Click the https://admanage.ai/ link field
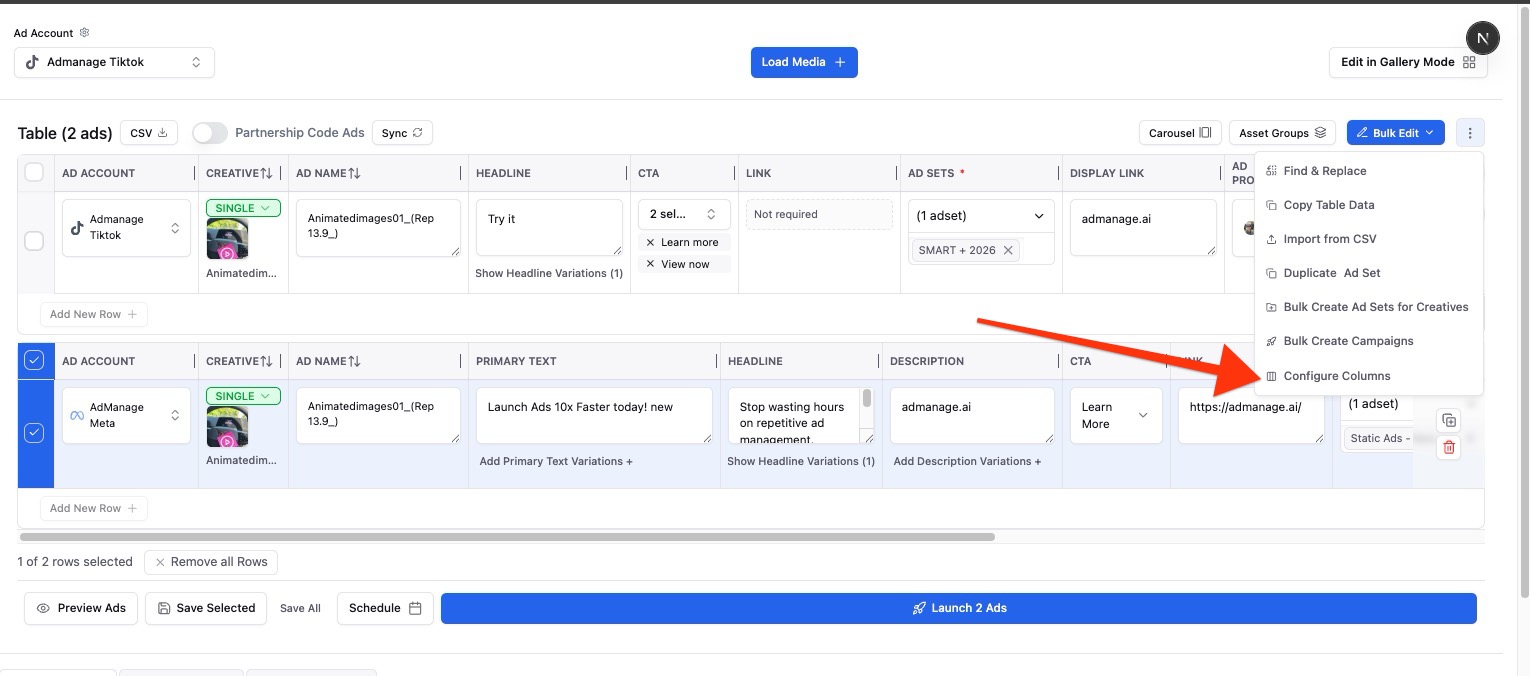Screen dimensions: 1530x676 click(1251, 415)
